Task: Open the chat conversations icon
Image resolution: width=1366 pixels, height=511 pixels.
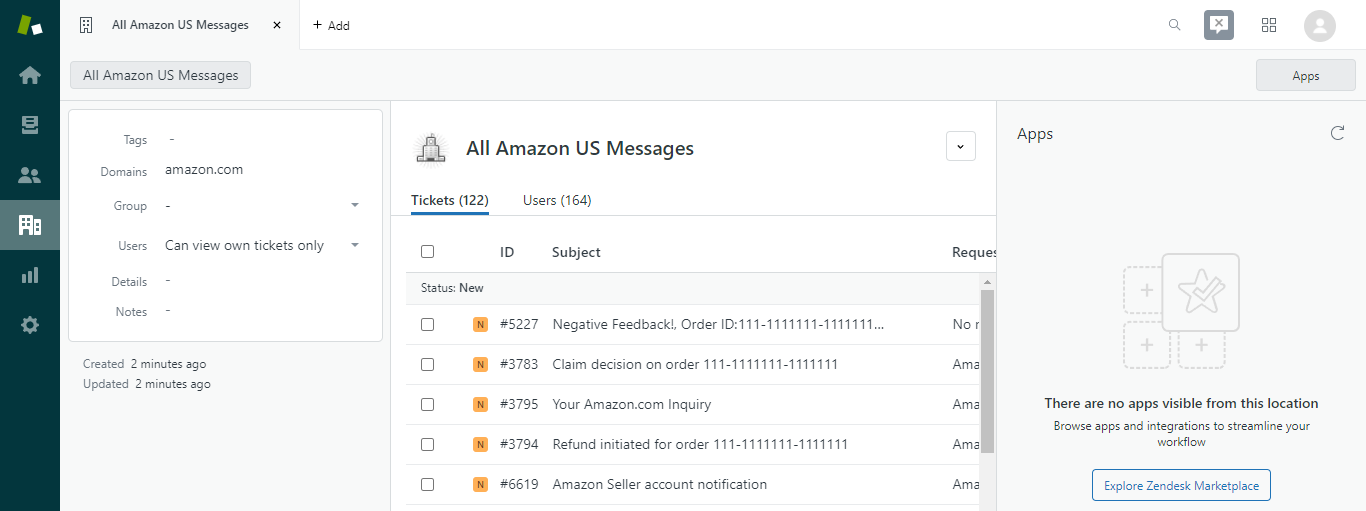Action: [1219, 25]
